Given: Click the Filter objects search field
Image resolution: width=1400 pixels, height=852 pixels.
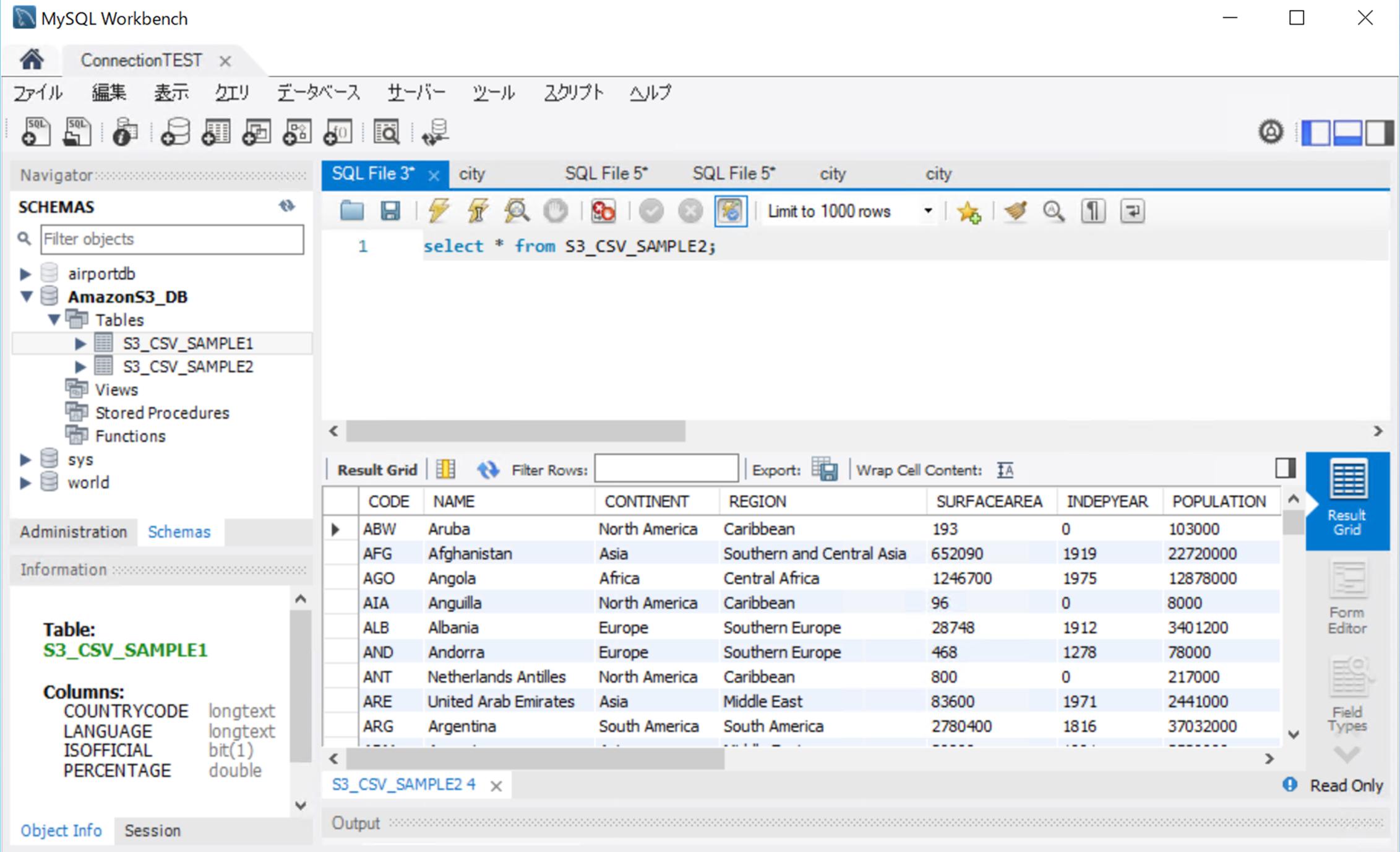Looking at the screenshot, I should click(x=172, y=239).
